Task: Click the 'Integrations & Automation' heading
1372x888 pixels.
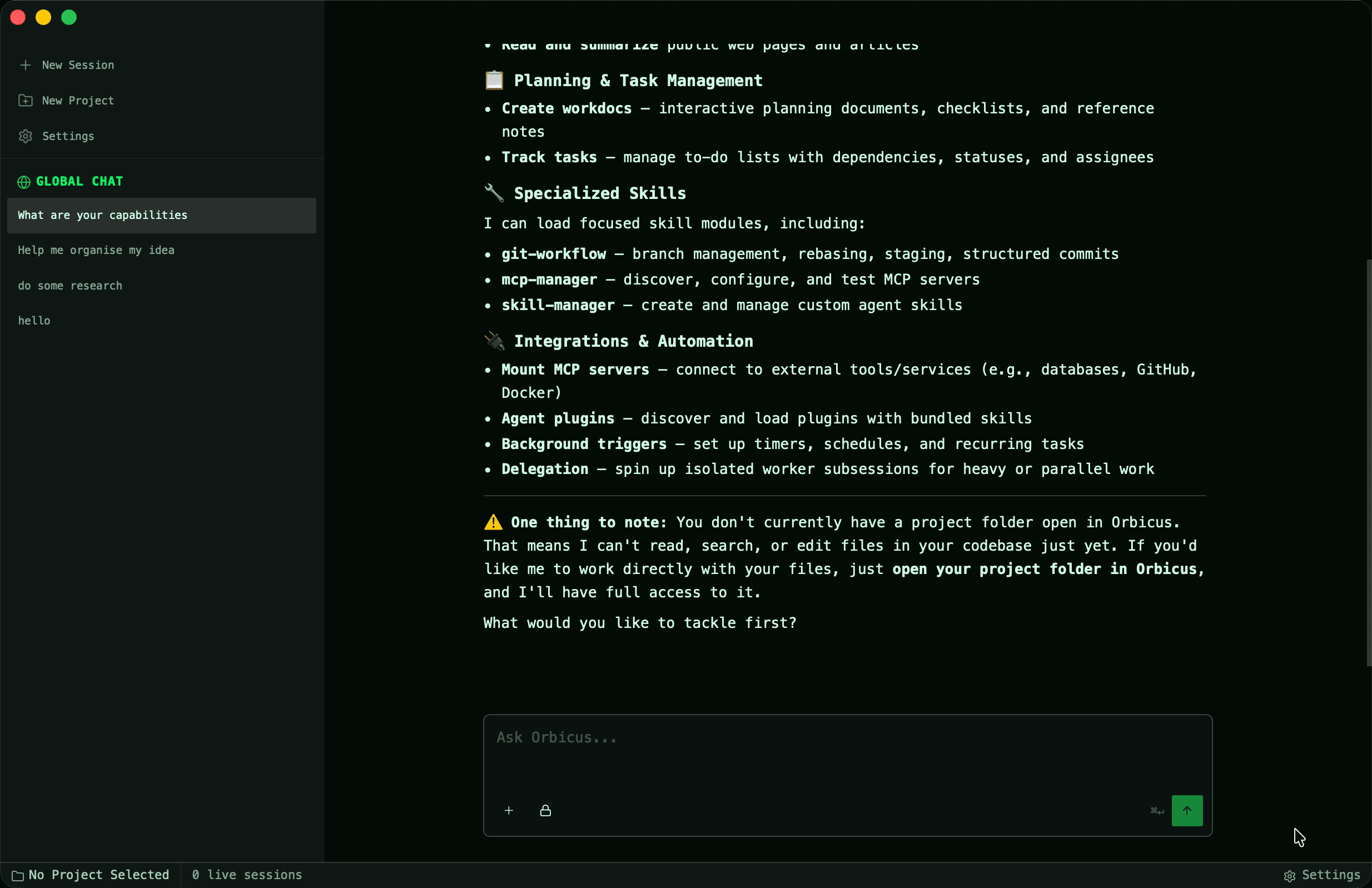Action: tap(633, 341)
